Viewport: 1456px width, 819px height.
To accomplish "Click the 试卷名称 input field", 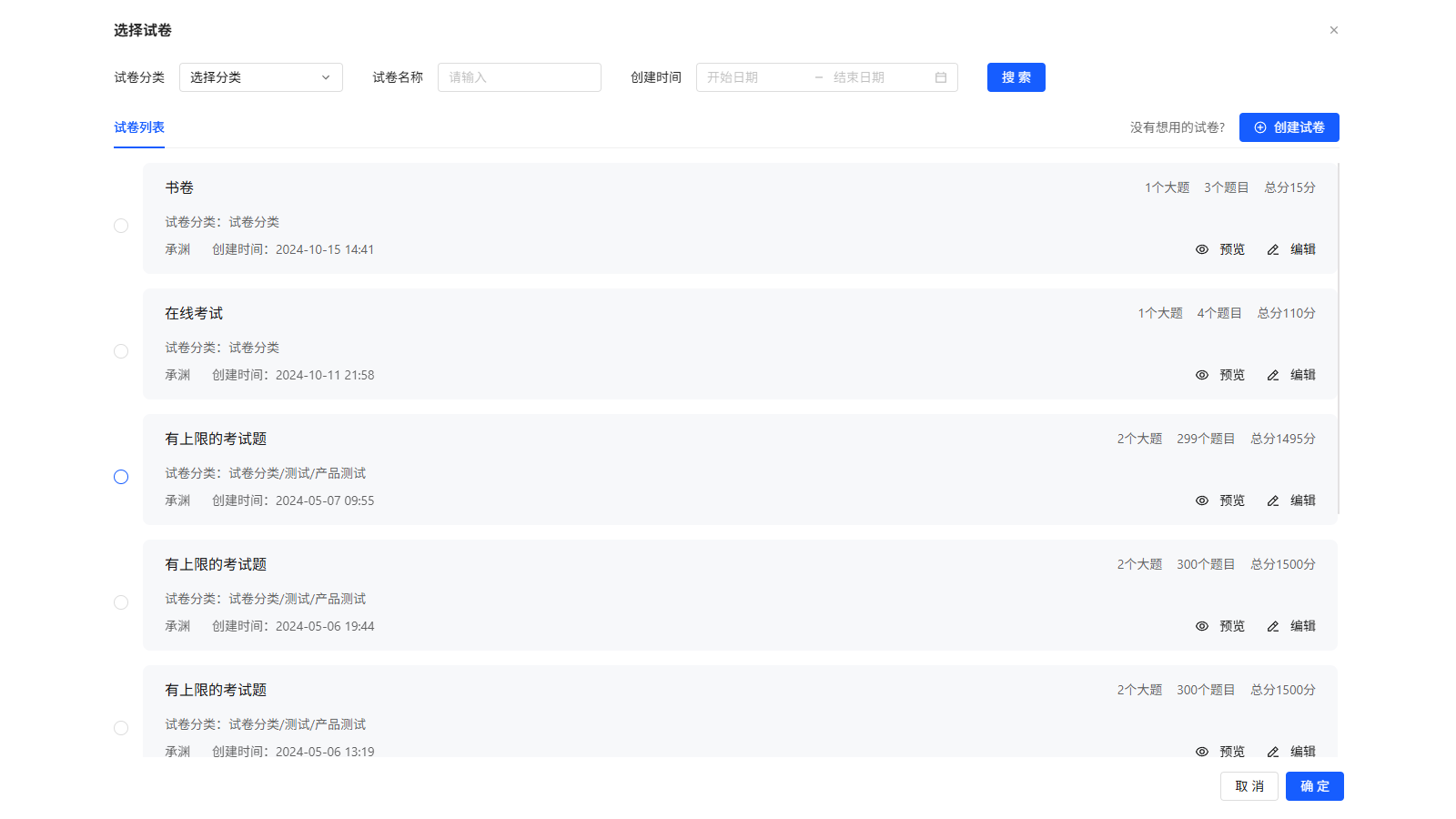I will [519, 77].
